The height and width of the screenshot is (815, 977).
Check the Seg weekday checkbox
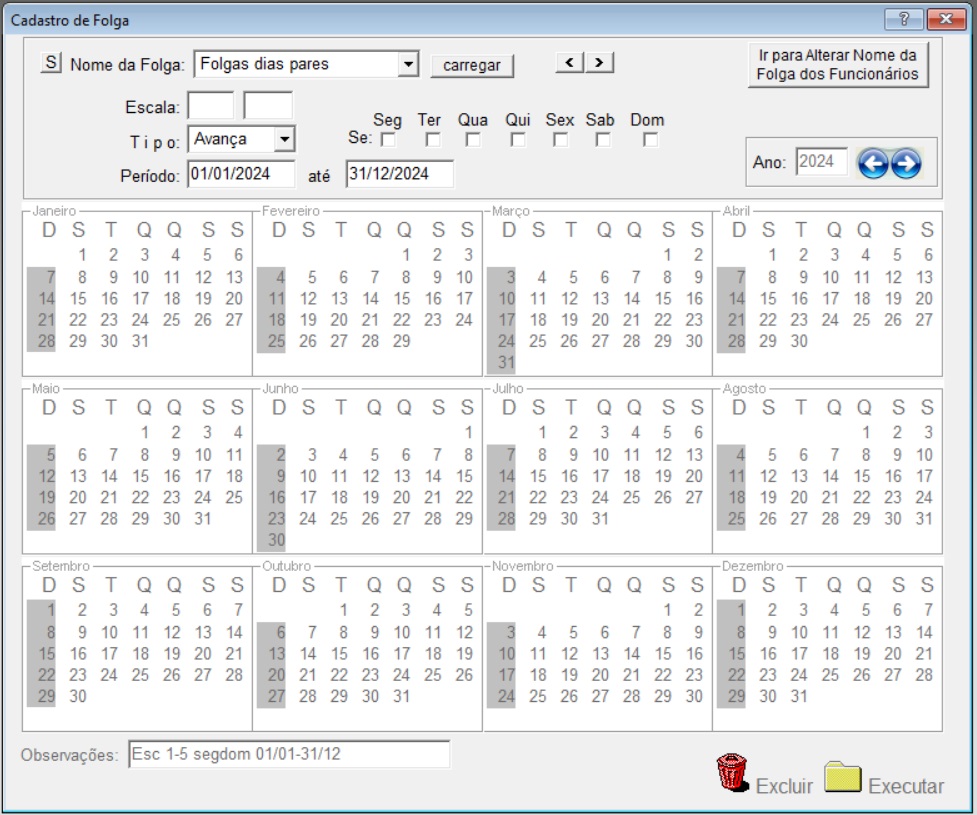tap(388, 140)
